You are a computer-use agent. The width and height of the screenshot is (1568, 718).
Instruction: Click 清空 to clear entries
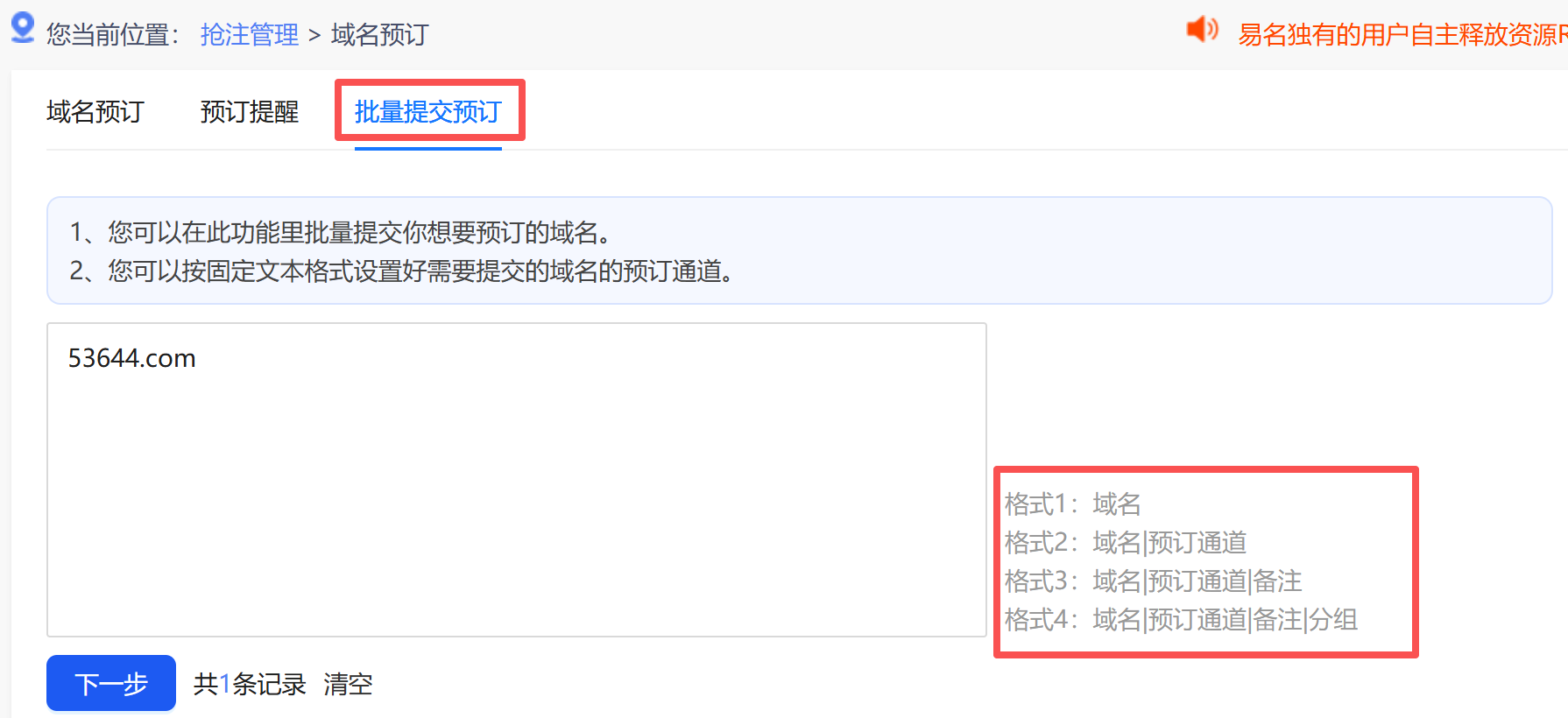pyautogui.click(x=348, y=684)
